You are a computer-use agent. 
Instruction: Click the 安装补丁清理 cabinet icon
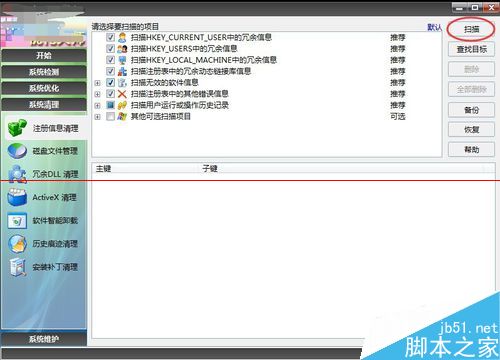click(18, 267)
